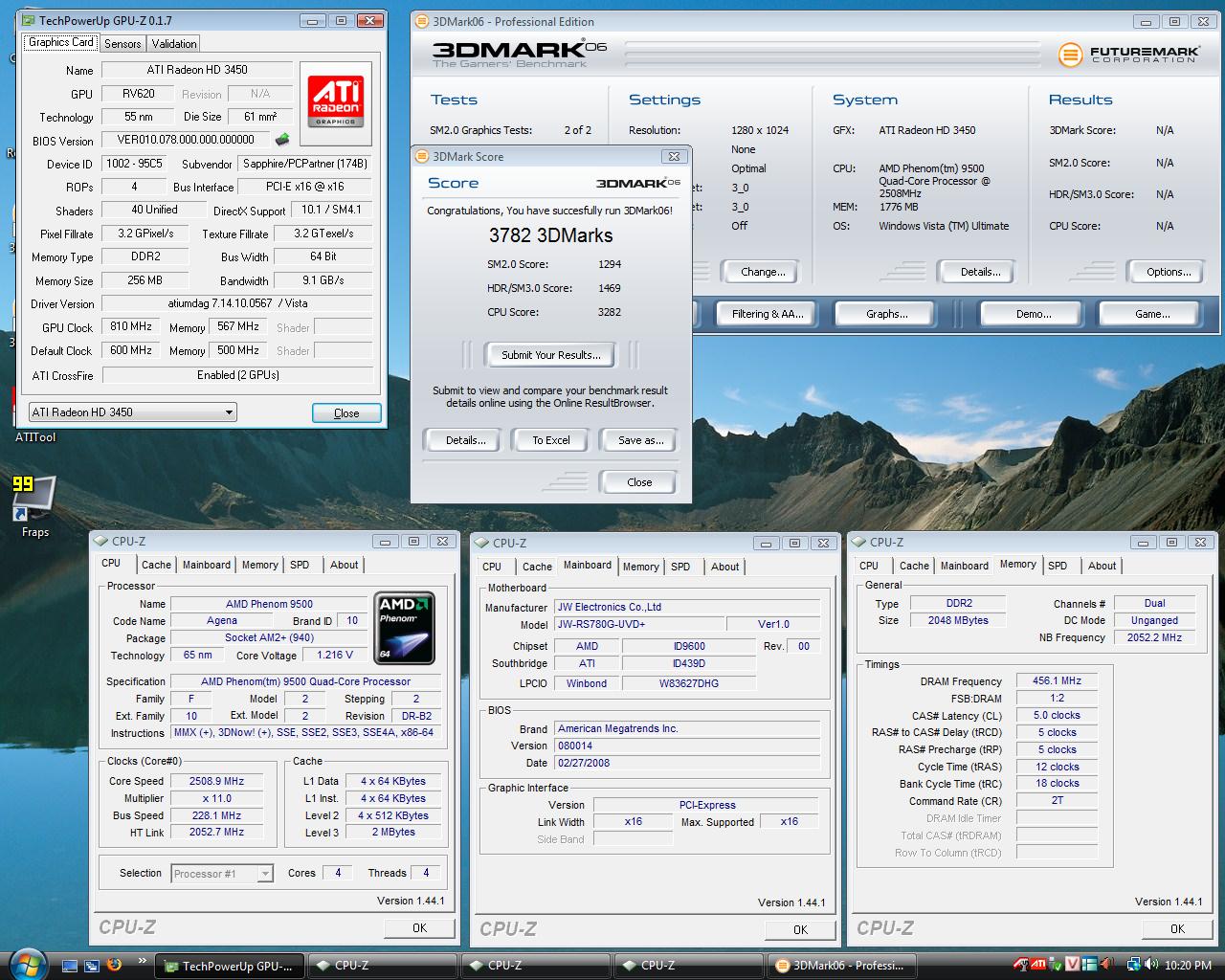Click the JW-RS780G-UVD+ model value
Screen dimensions: 1225x980
tap(638, 624)
